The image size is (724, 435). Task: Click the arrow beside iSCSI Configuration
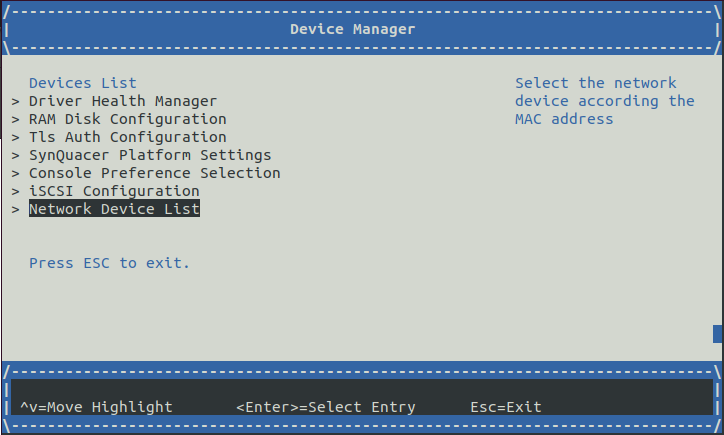click(16, 192)
